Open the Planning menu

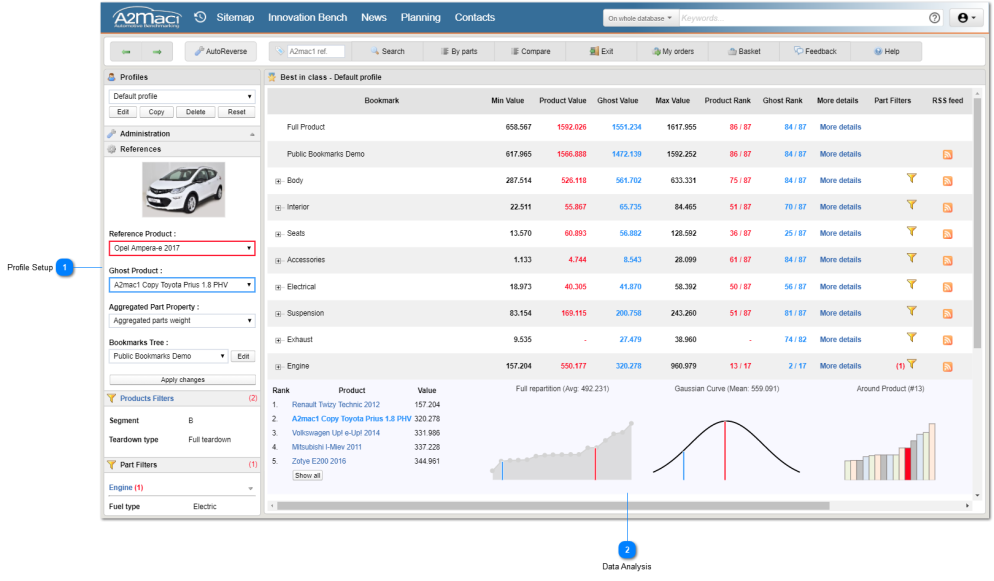[420, 18]
